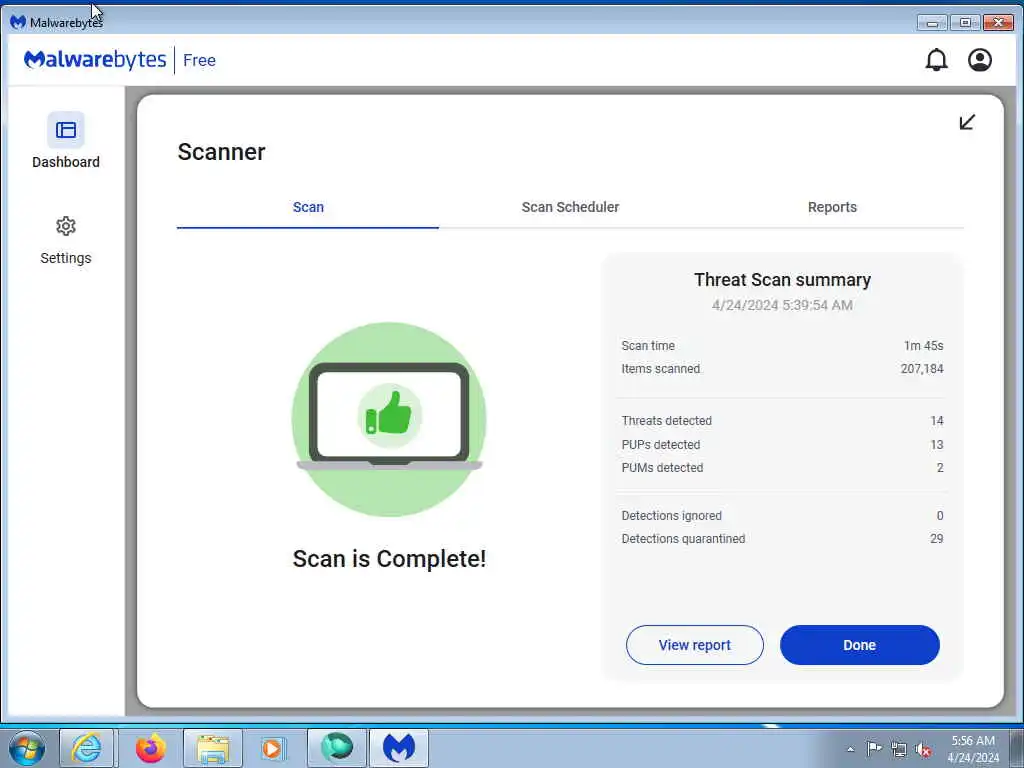This screenshot has height=768, width=1024.
Task: Click the muted volume tray icon
Action: tap(923, 749)
